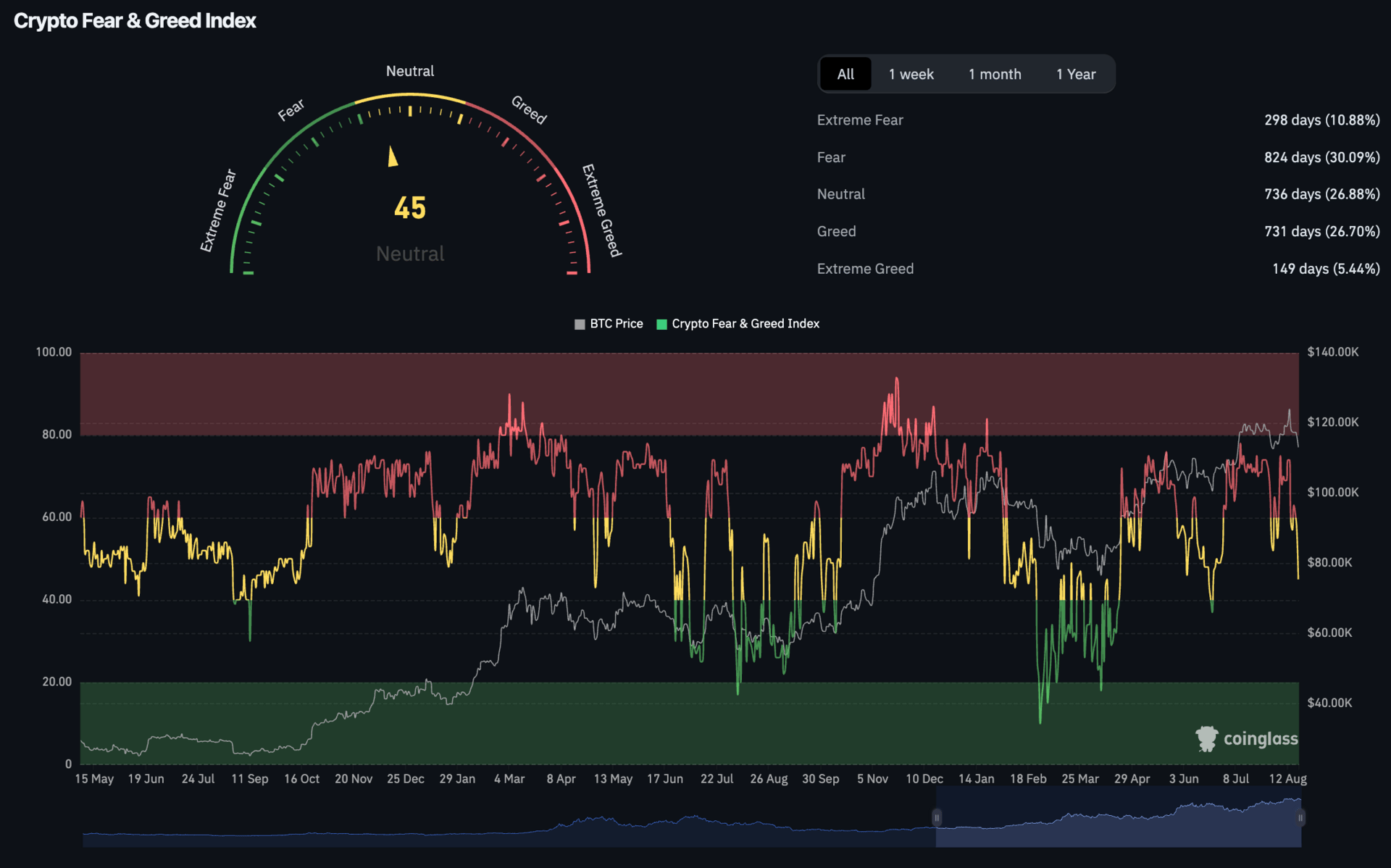Switch to the 1 week tab
Viewport: 1391px width, 868px height.
pyautogui.click(x=911, y=74)
